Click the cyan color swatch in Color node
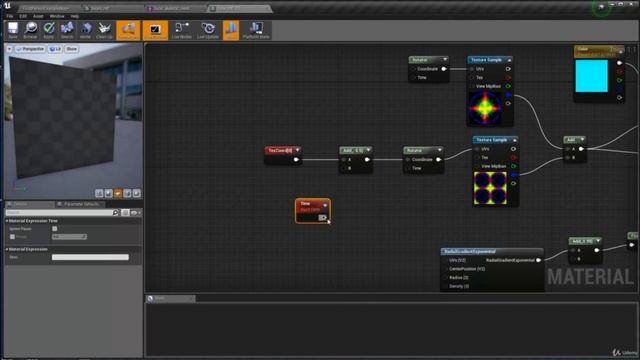640x360 pixels. (591, 76)
